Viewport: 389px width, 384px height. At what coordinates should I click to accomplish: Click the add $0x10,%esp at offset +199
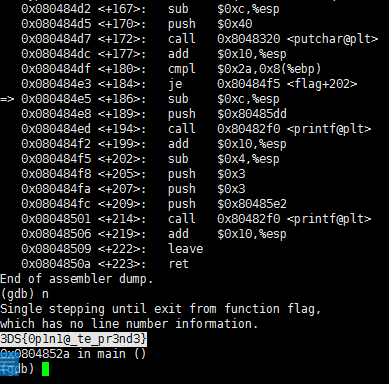pyautogui.click(x=227, y=144)
